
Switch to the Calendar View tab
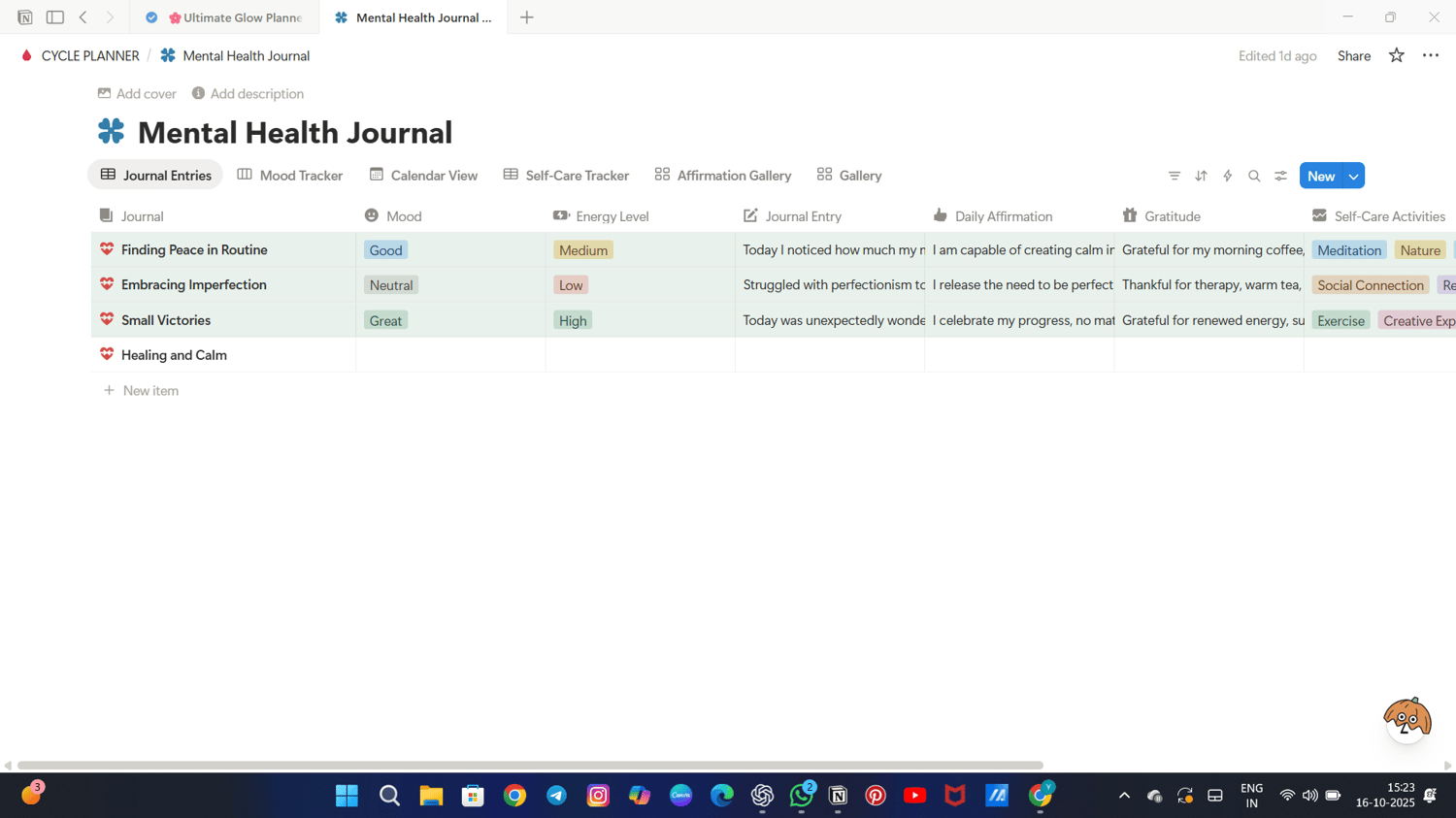pos(423,176)
